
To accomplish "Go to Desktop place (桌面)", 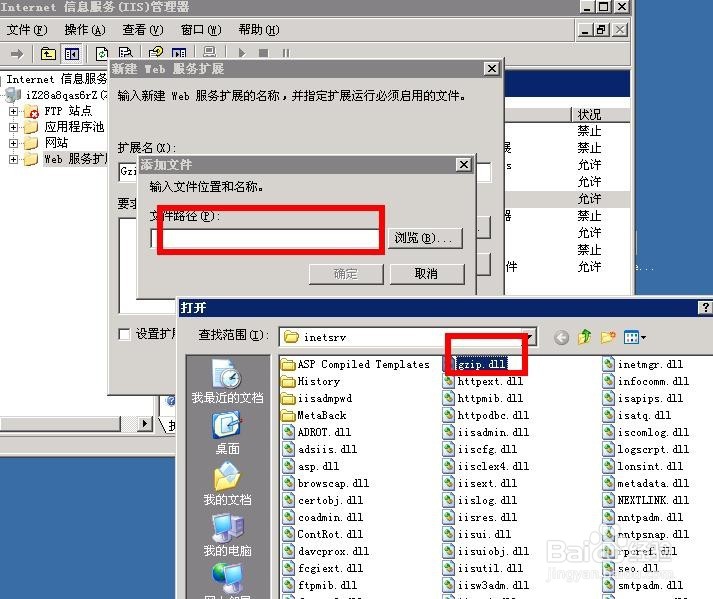I will 227,433.
